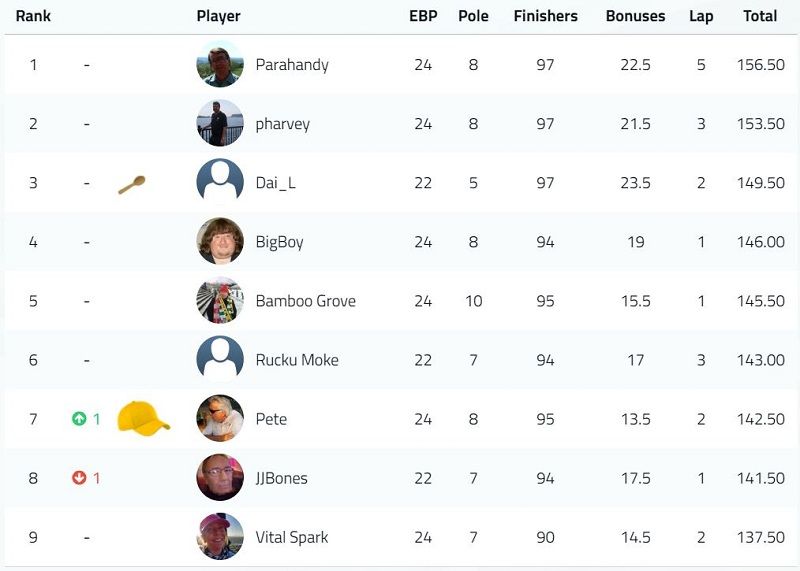Open the JJBones player name link

282,478
